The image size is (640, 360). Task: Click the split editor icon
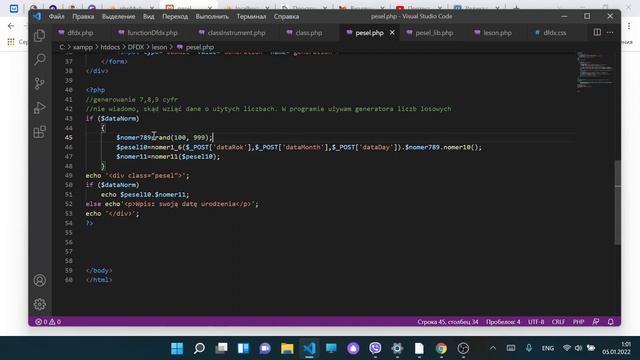(597, 32)
